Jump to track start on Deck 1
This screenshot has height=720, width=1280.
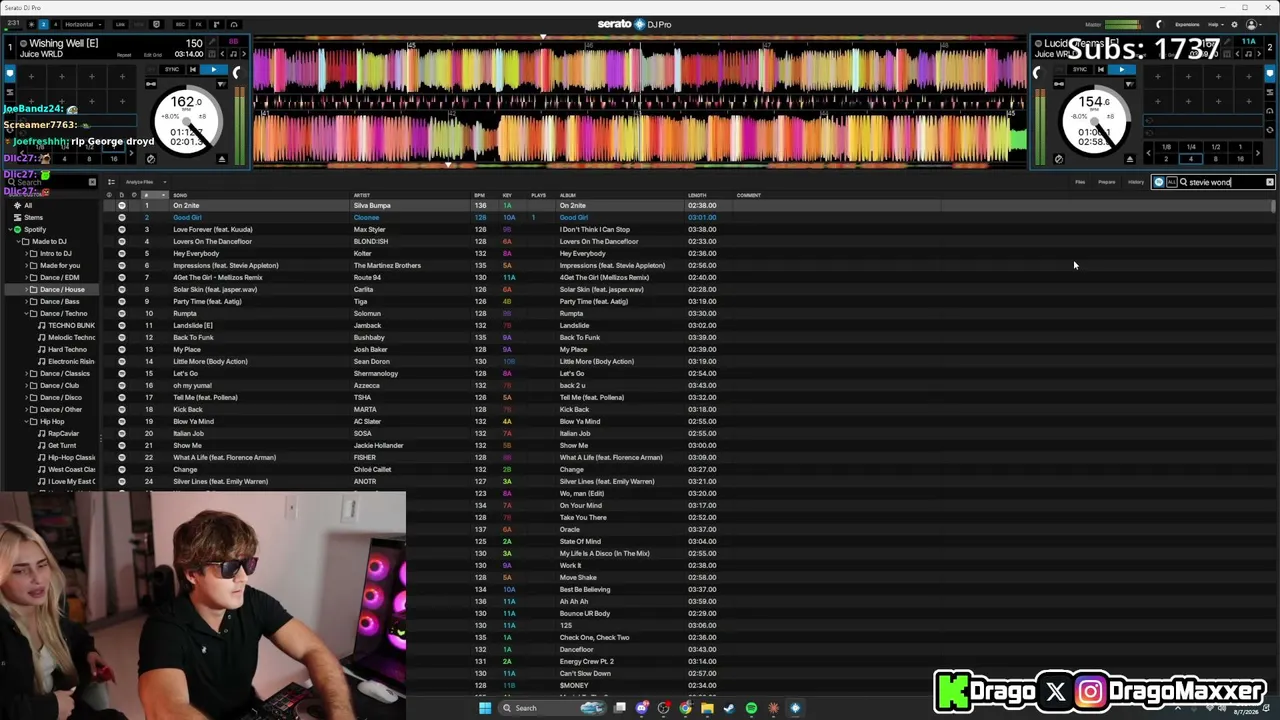193,70
